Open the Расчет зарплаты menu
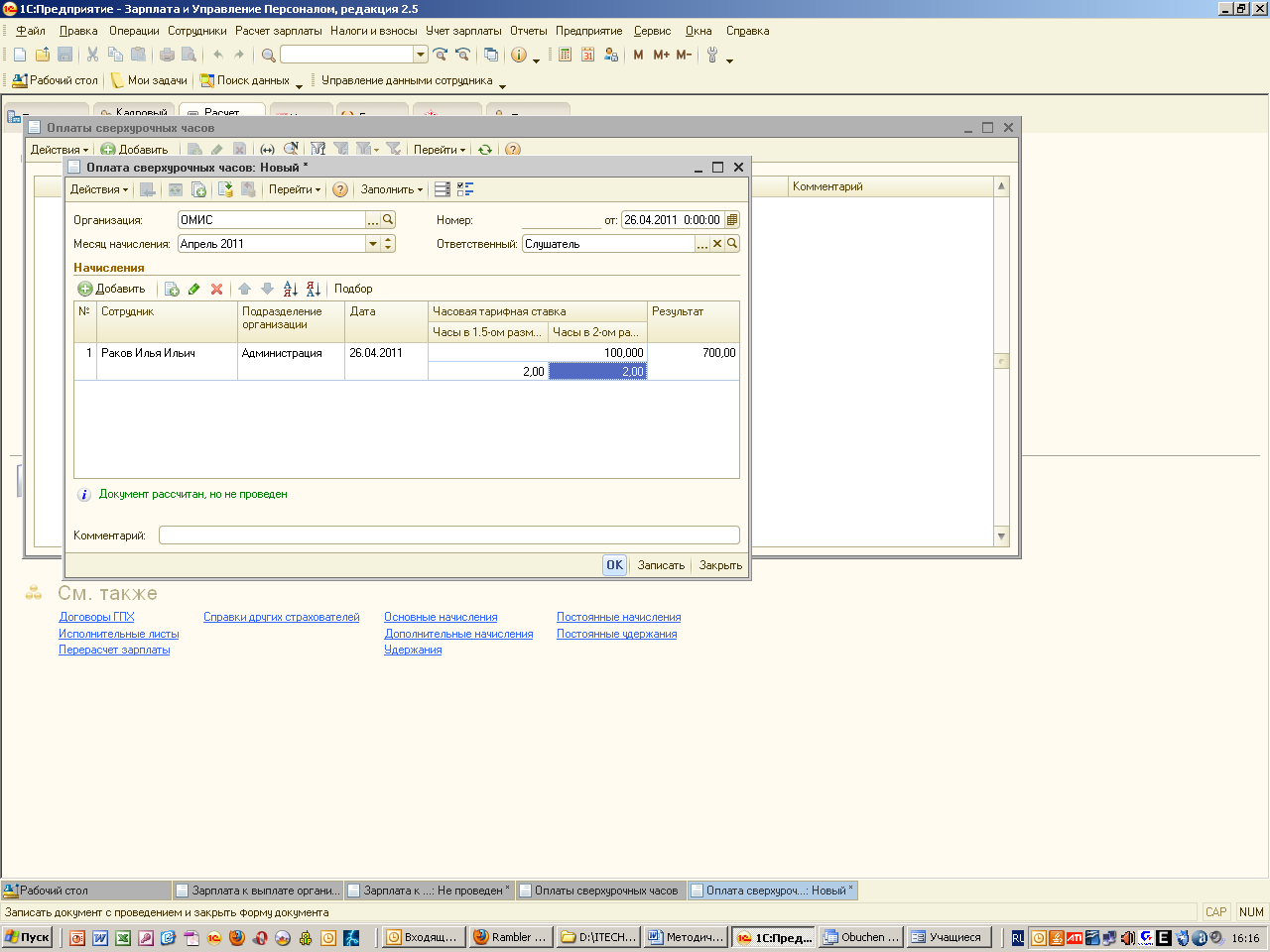The height and width of the screenshot is (952, 1270). (x=279, y=31)
